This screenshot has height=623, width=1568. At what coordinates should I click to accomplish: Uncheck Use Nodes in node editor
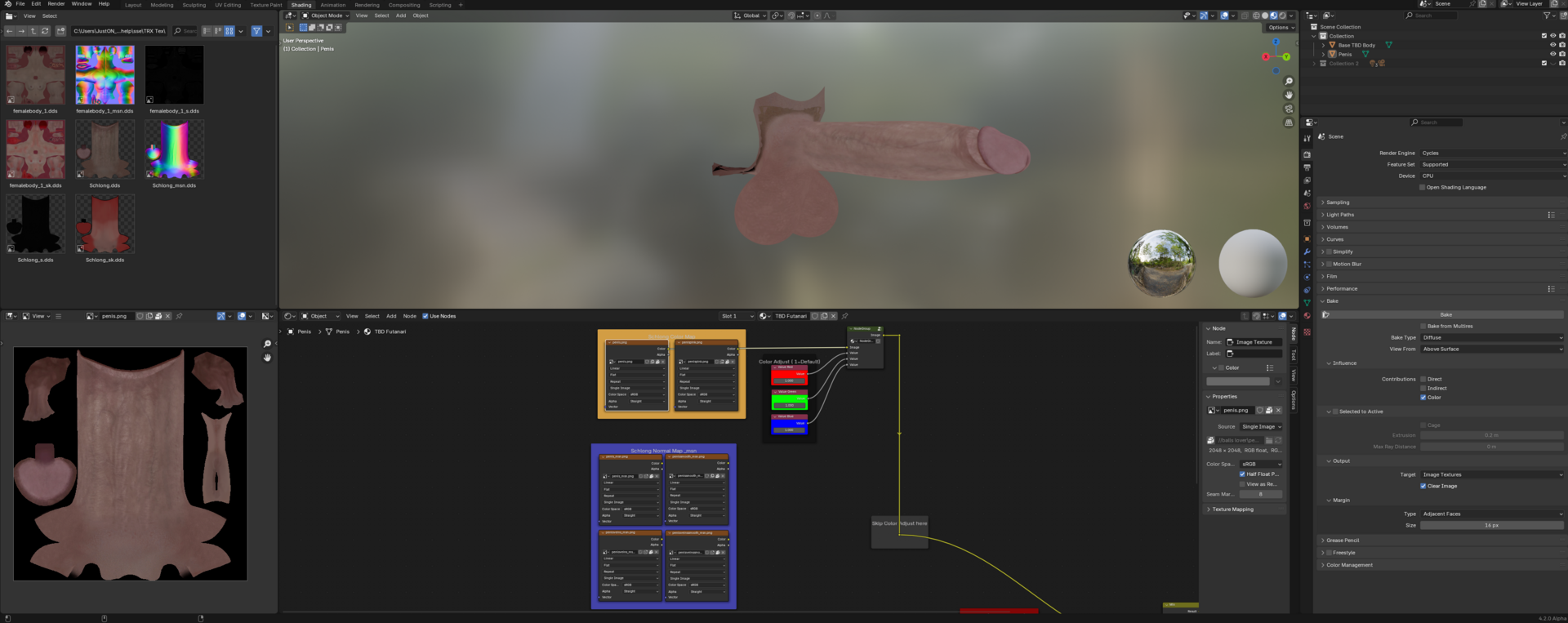[x=425, y=316]
